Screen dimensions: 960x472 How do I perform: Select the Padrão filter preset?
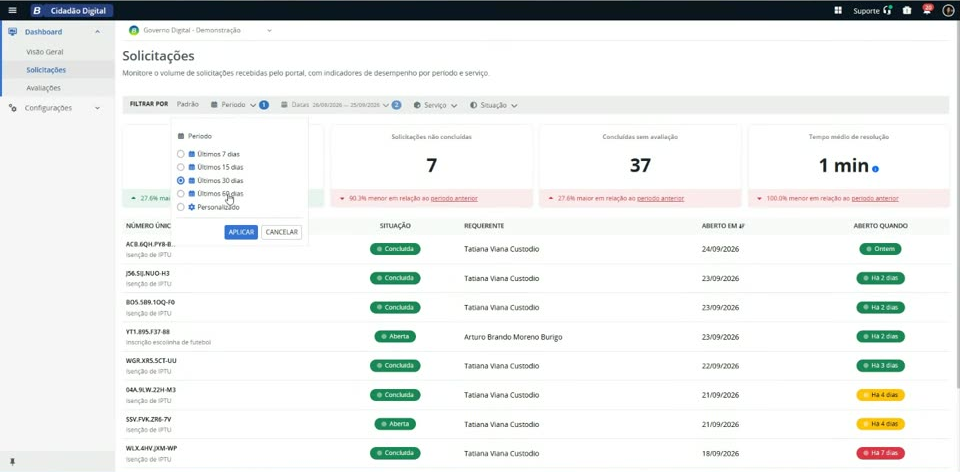click(187, 105)
